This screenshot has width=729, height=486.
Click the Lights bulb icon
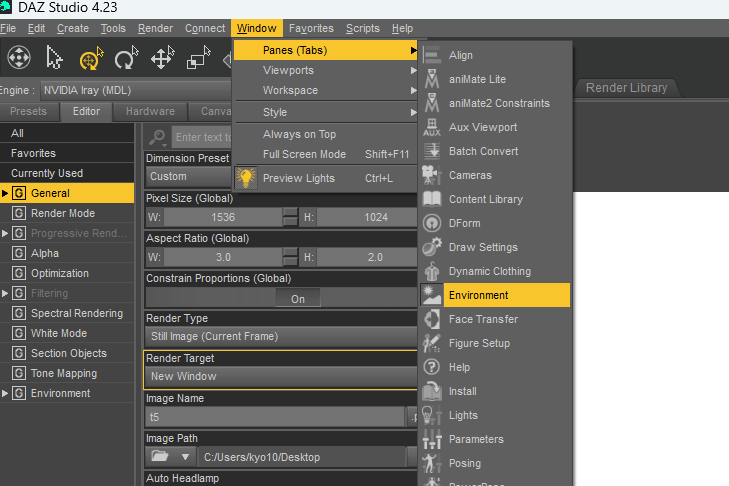tap(432, 415)
